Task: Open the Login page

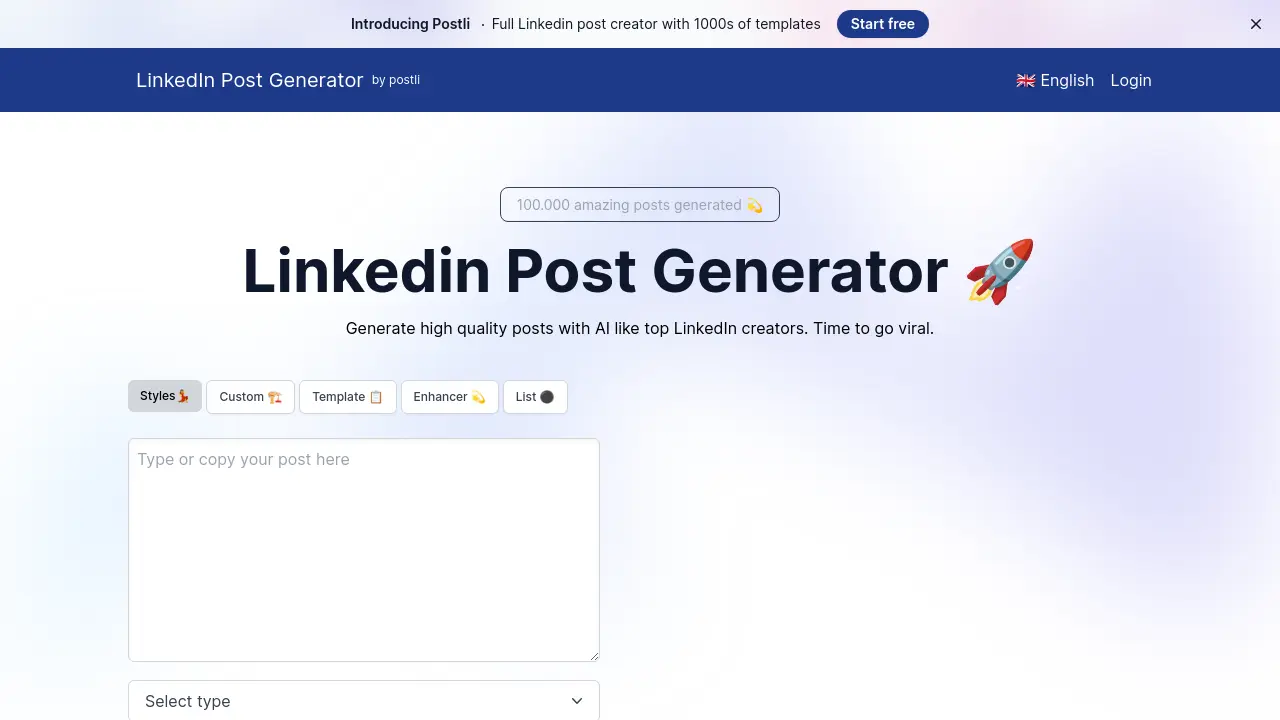Action: (1131, 80)
